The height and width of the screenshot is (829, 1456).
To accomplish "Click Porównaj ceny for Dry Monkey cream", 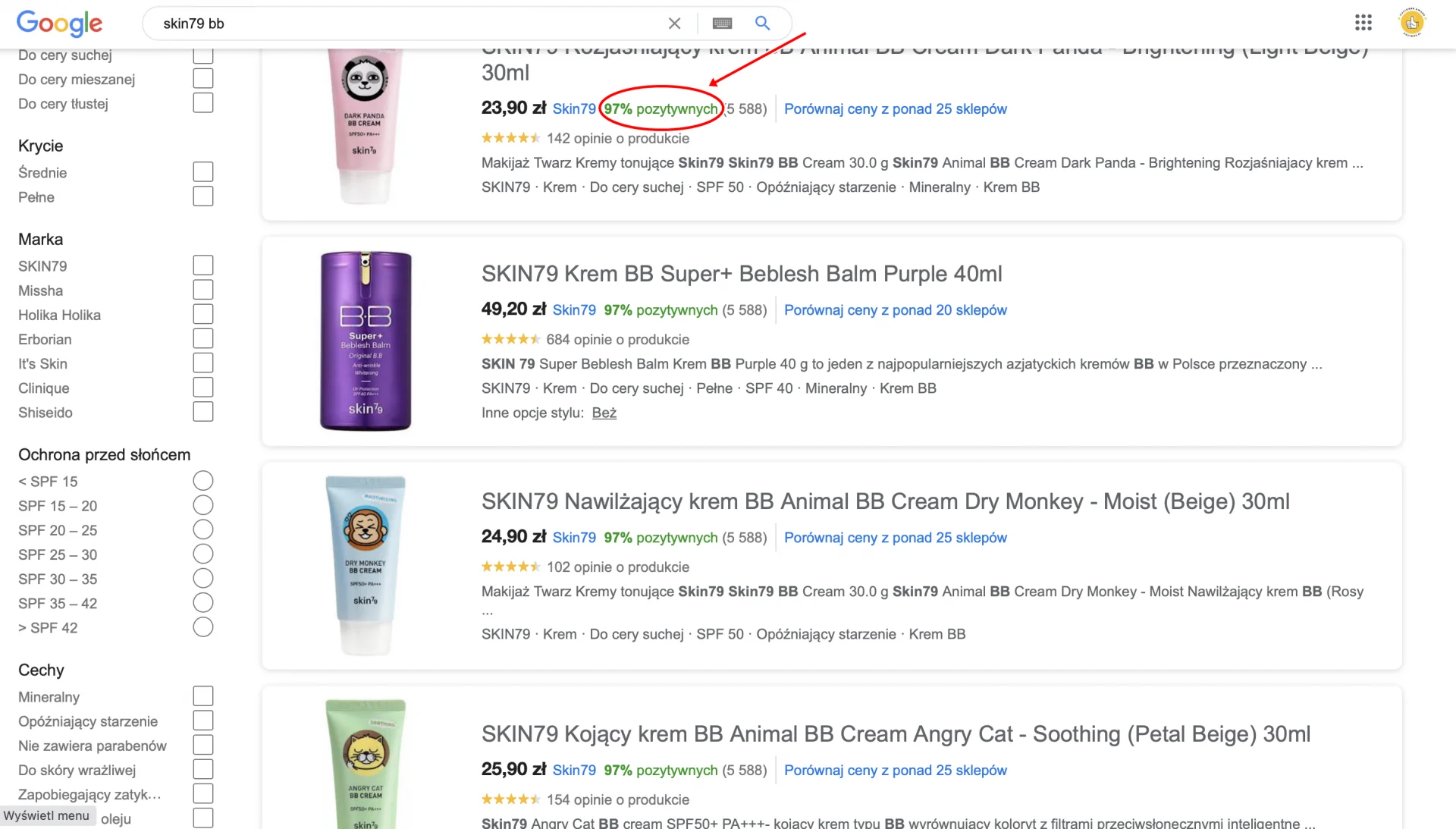I will pos(895,538).
